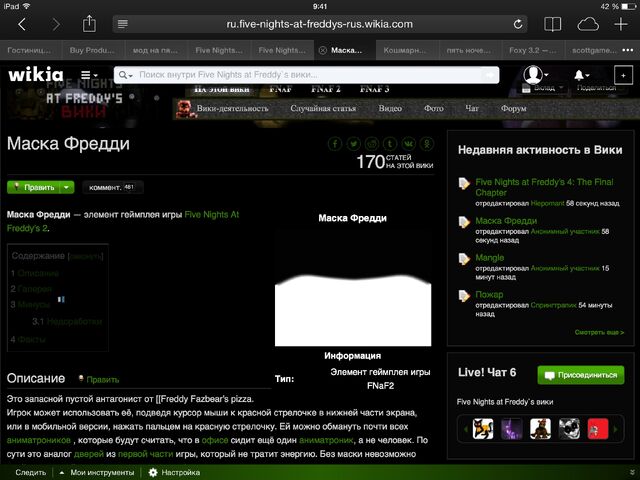This screenshot has width=640, height=480.
Task: Share article on Tumblr icon
Action: click(x=390, y=144)
